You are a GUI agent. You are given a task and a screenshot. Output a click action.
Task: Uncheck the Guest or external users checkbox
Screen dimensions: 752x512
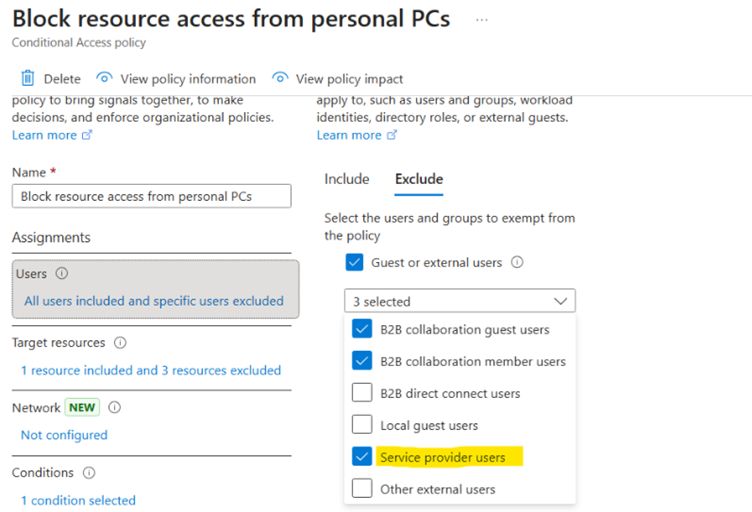(x=354, y=263)
